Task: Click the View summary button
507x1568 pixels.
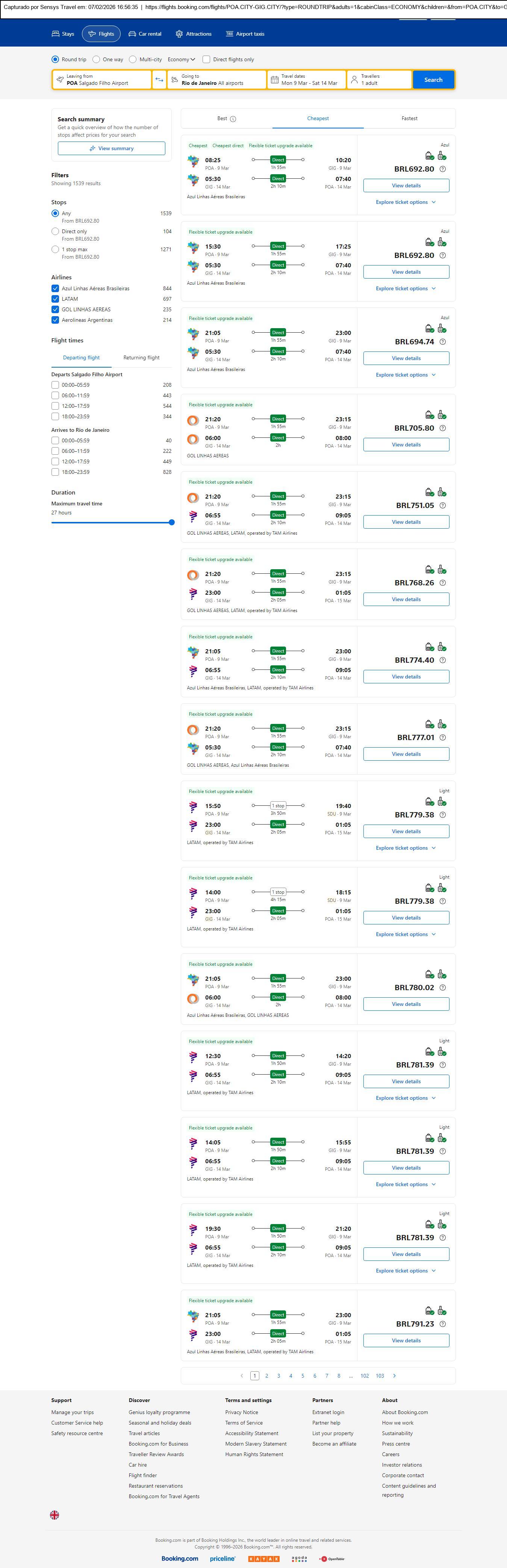Action: point(112,149)
